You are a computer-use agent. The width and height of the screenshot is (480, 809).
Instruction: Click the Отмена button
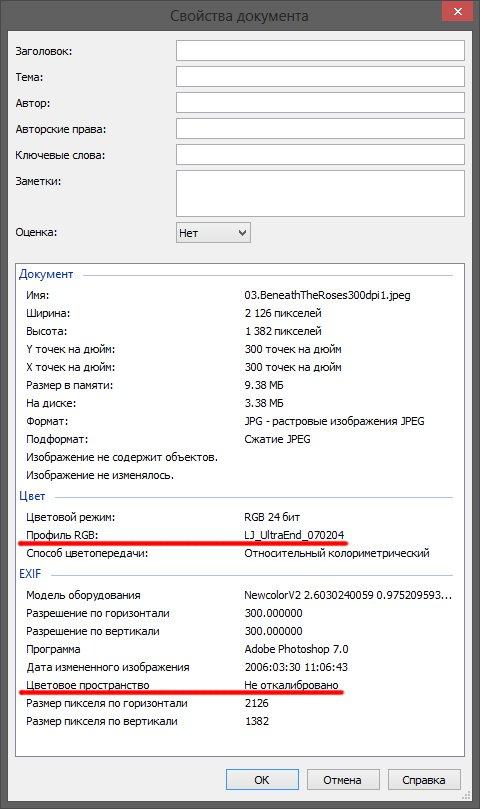343,780
